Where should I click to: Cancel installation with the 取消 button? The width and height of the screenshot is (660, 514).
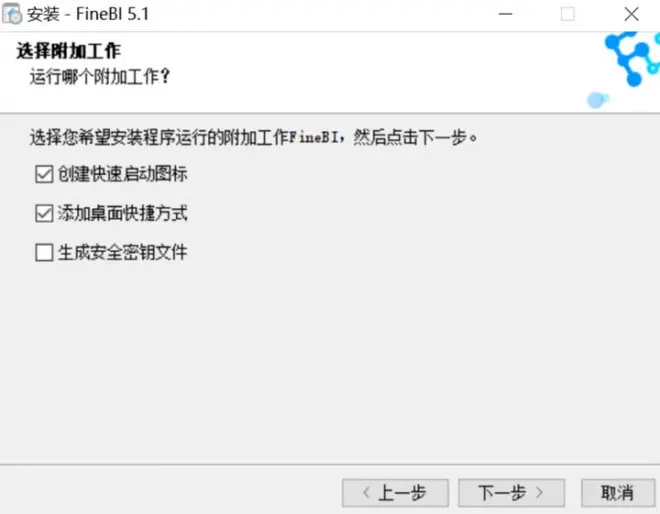(618, 492)
